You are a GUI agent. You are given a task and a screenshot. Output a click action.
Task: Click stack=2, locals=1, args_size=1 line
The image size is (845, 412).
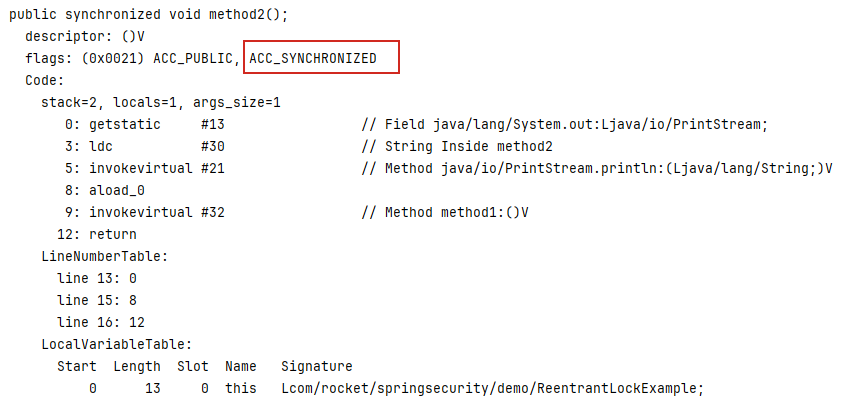point(161,102)
